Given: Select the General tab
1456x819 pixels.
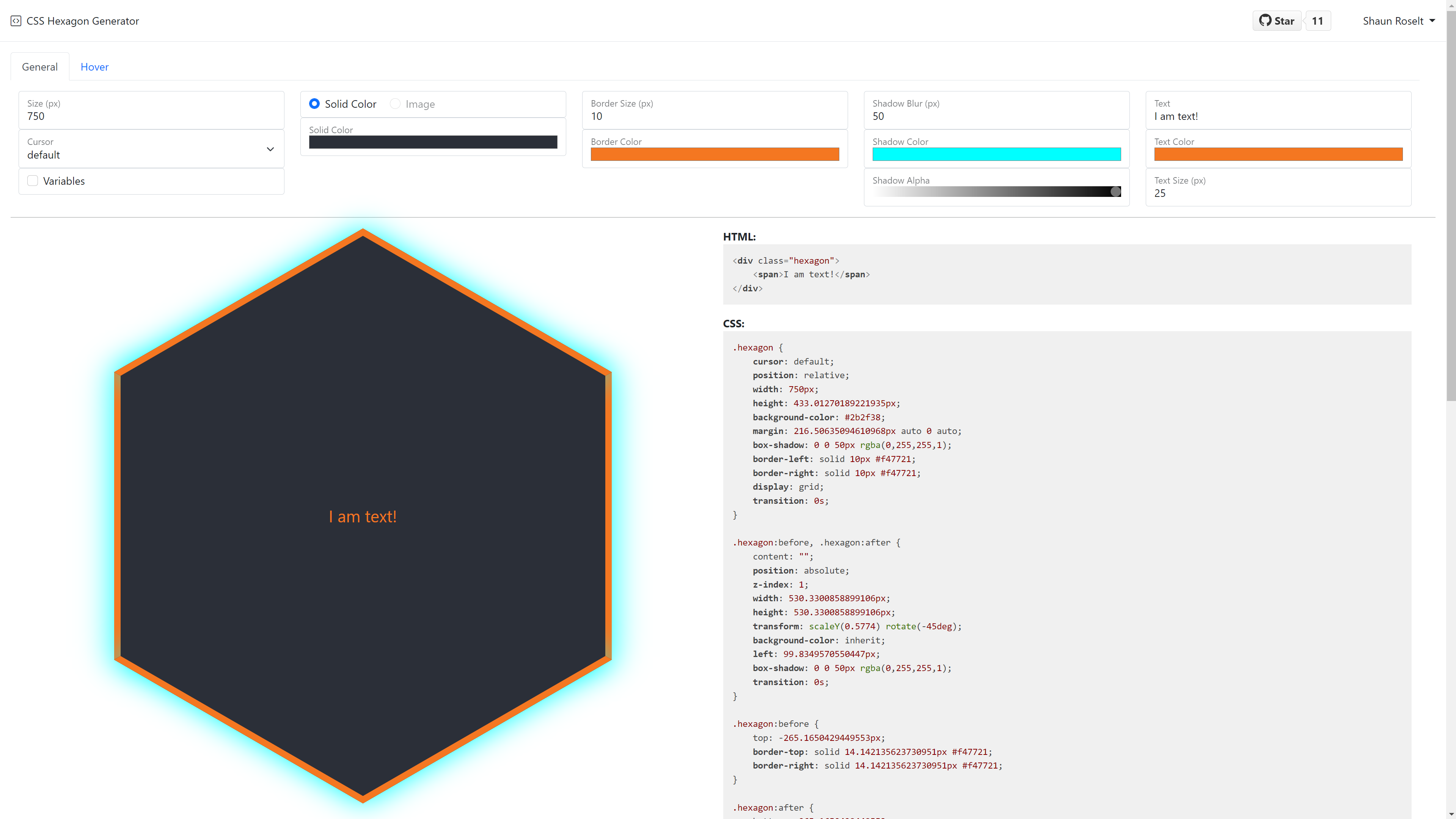Looking at the screenshot, I should [39, 67].
